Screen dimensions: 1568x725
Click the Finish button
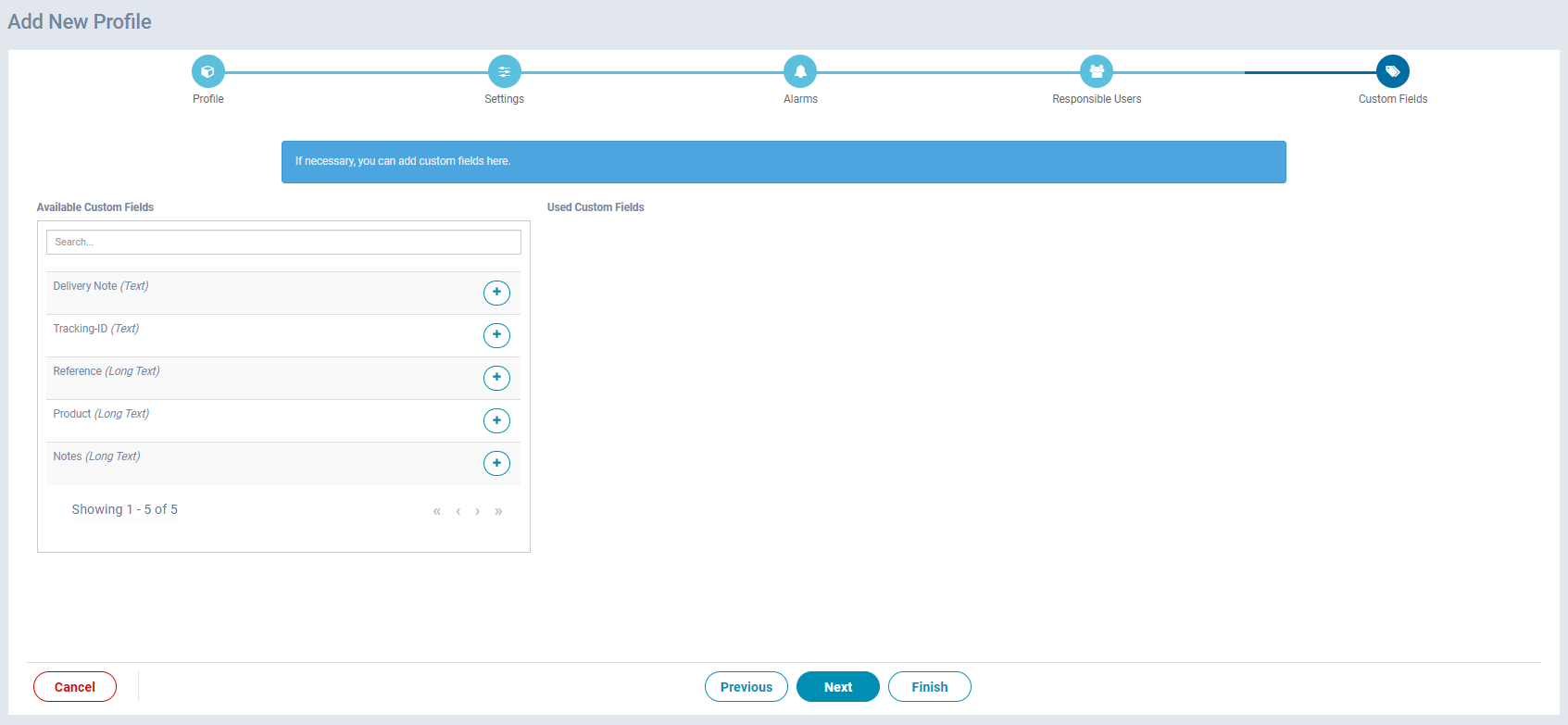[x=930, y=687]
